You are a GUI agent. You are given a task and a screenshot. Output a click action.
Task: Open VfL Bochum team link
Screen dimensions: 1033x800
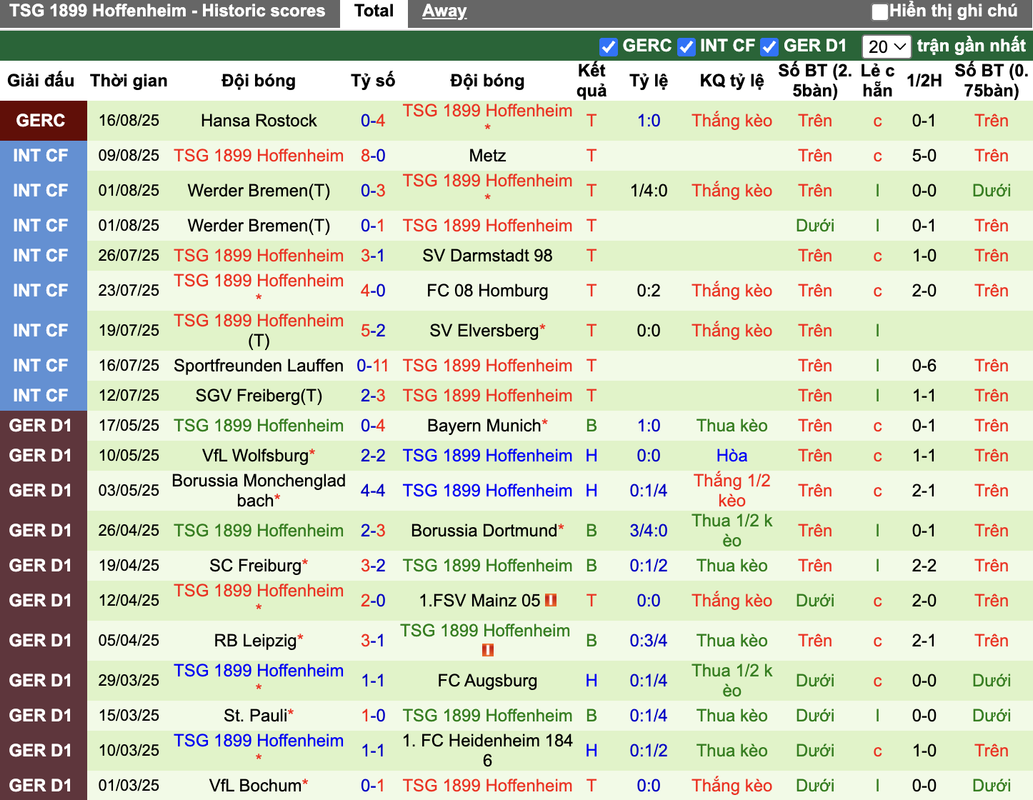pyautogui.click(x=256, y=786)
